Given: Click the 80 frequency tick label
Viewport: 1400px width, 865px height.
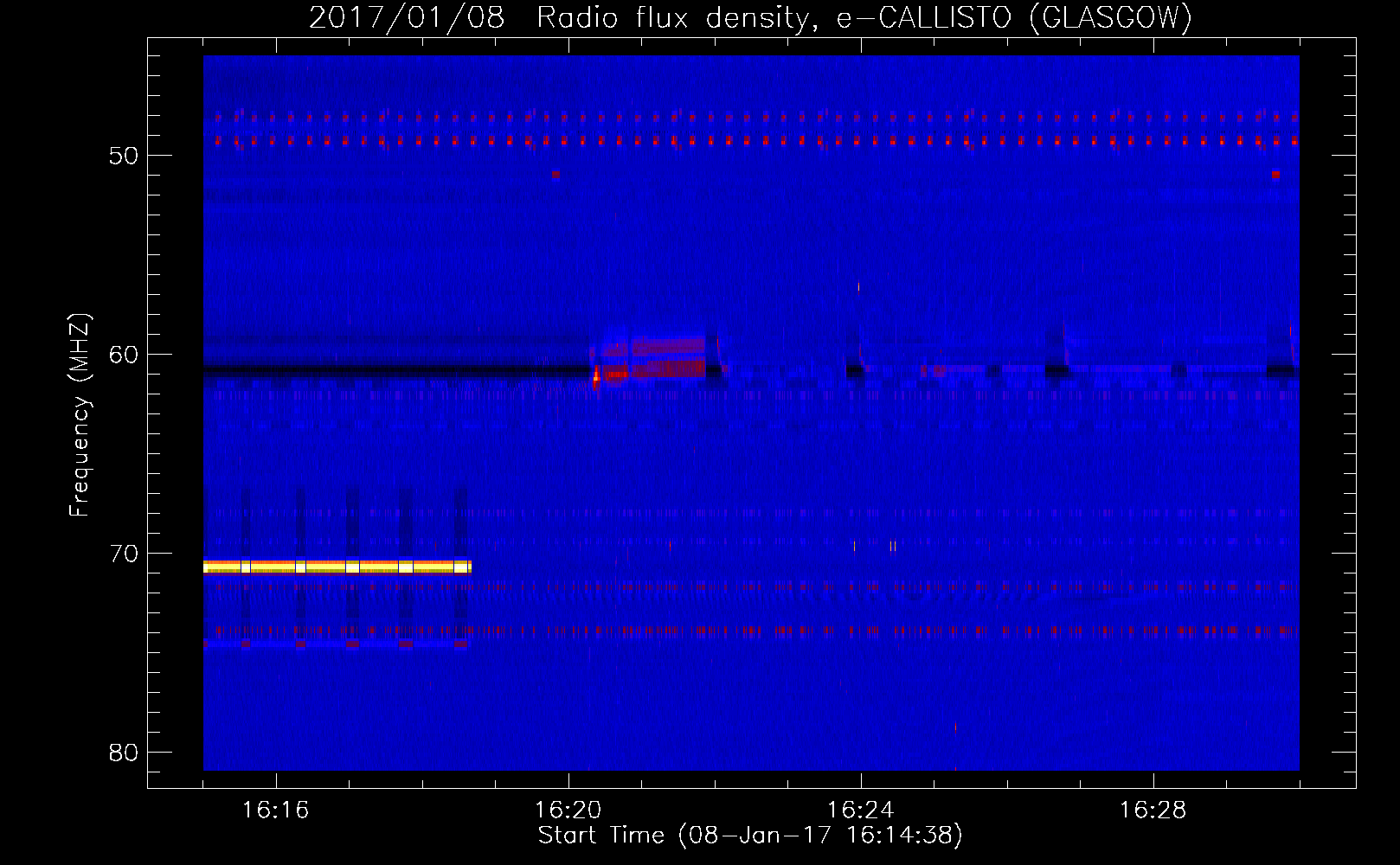Looking at the screenshot, I should click(x=124, y=753).
